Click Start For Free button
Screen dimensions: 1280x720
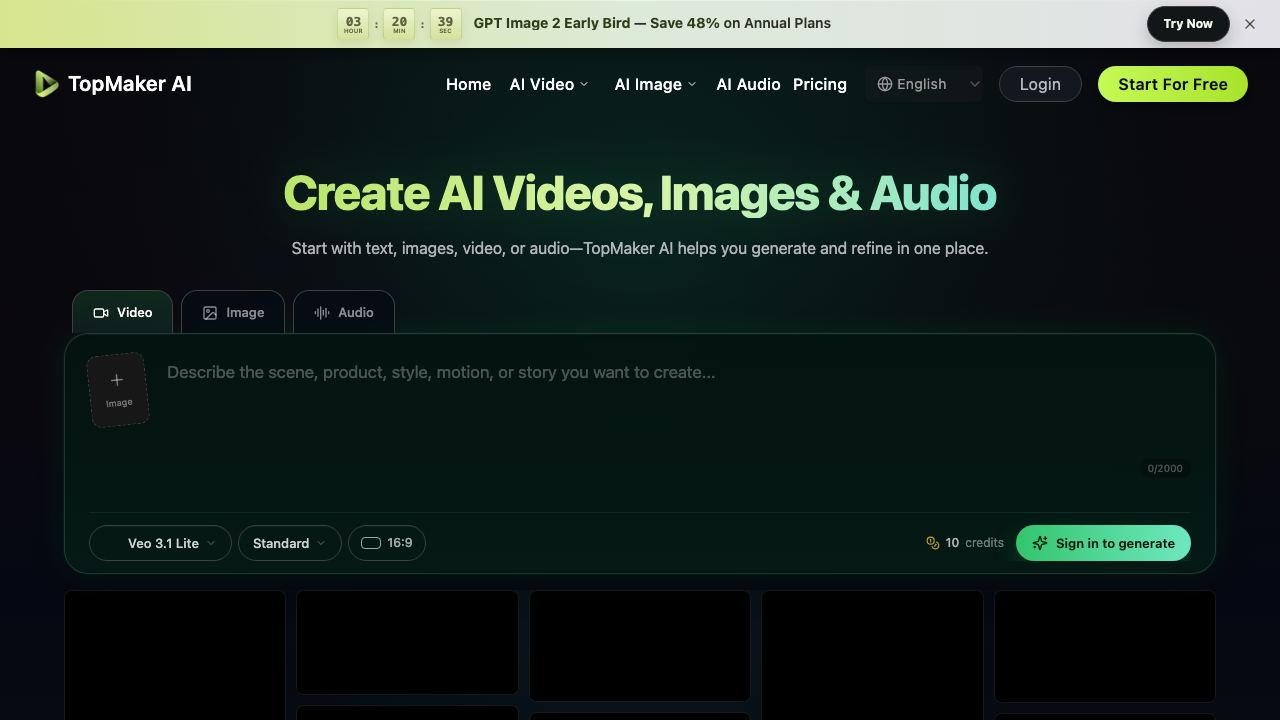[x=1173, y=84]
